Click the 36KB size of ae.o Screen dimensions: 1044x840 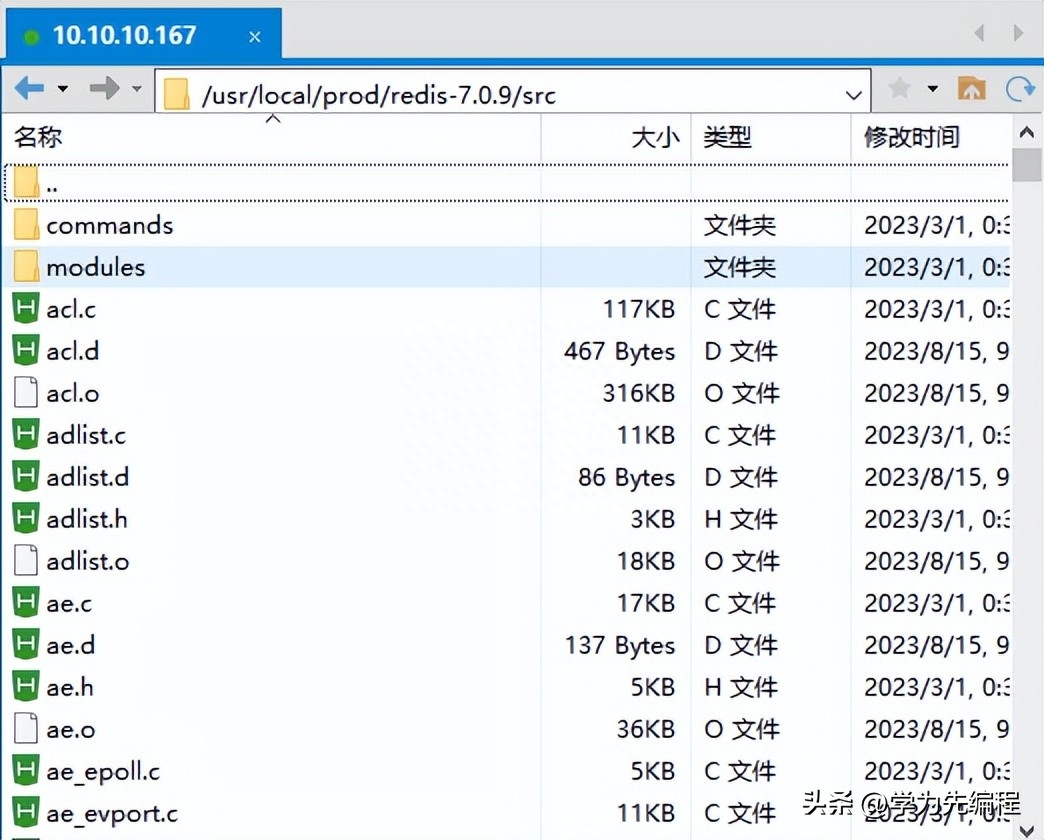pyautogui.click(x=646, y=730)
